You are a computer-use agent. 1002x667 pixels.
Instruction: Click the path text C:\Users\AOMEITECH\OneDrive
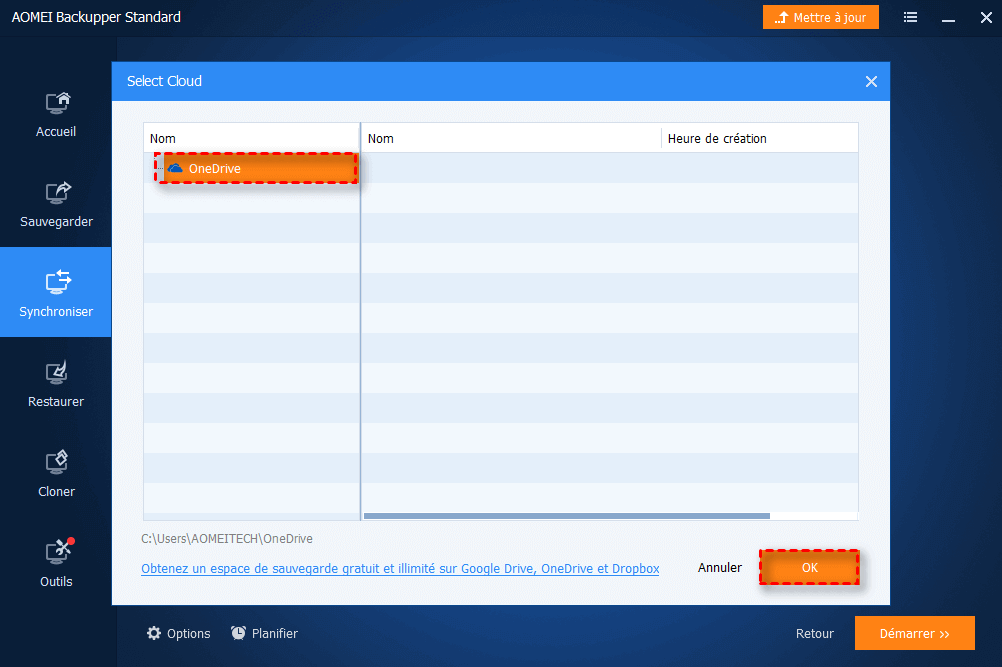click(227, 539)
